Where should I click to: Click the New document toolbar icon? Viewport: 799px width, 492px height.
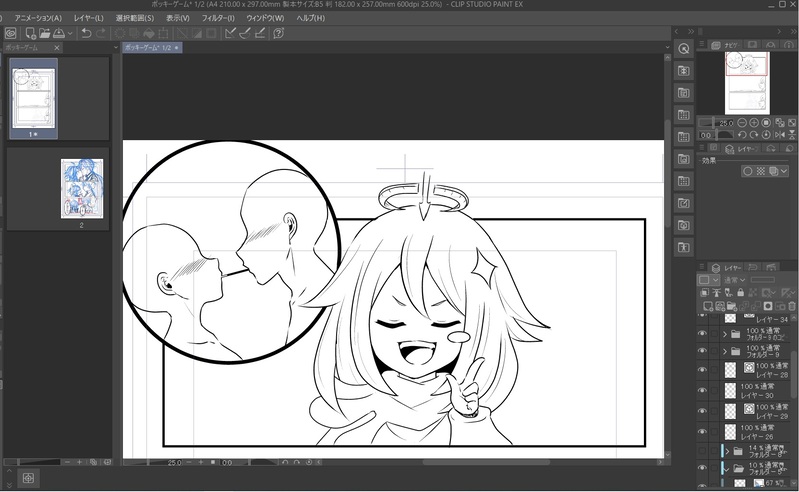click(x=31, y=34)
